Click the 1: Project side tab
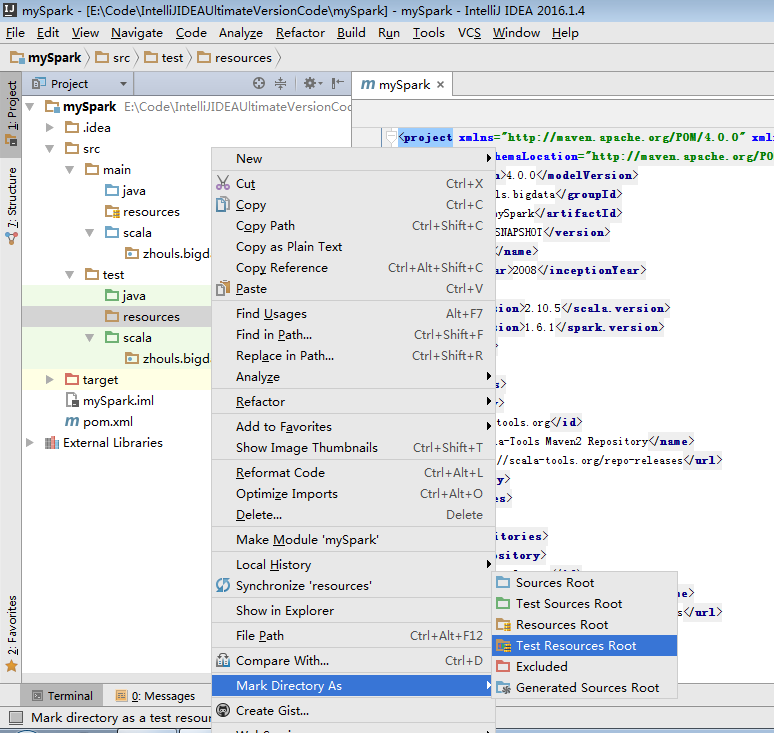Screen dimensions: 774x733 (11, 114)
